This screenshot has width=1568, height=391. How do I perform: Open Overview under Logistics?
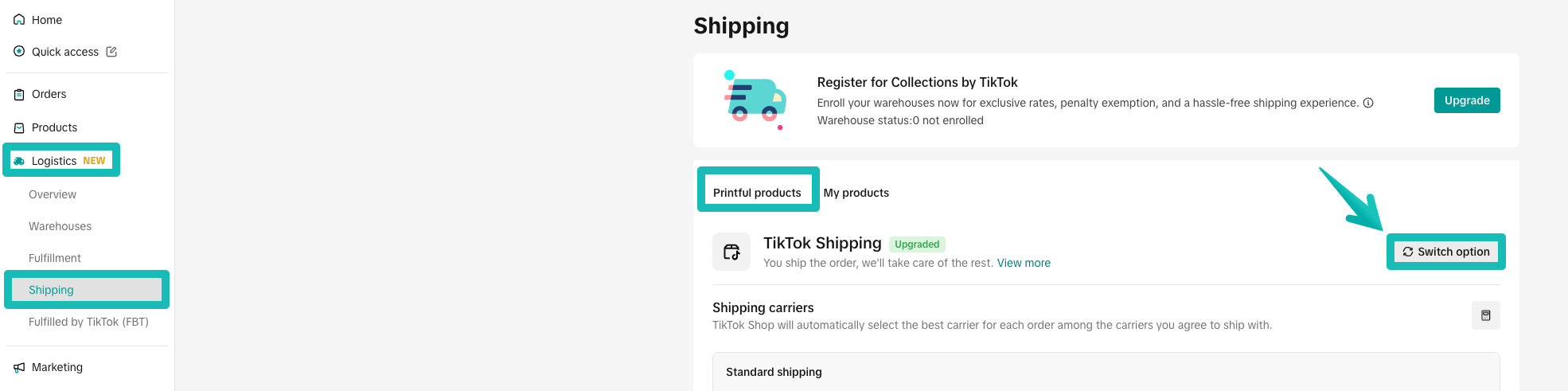point(53,194)
